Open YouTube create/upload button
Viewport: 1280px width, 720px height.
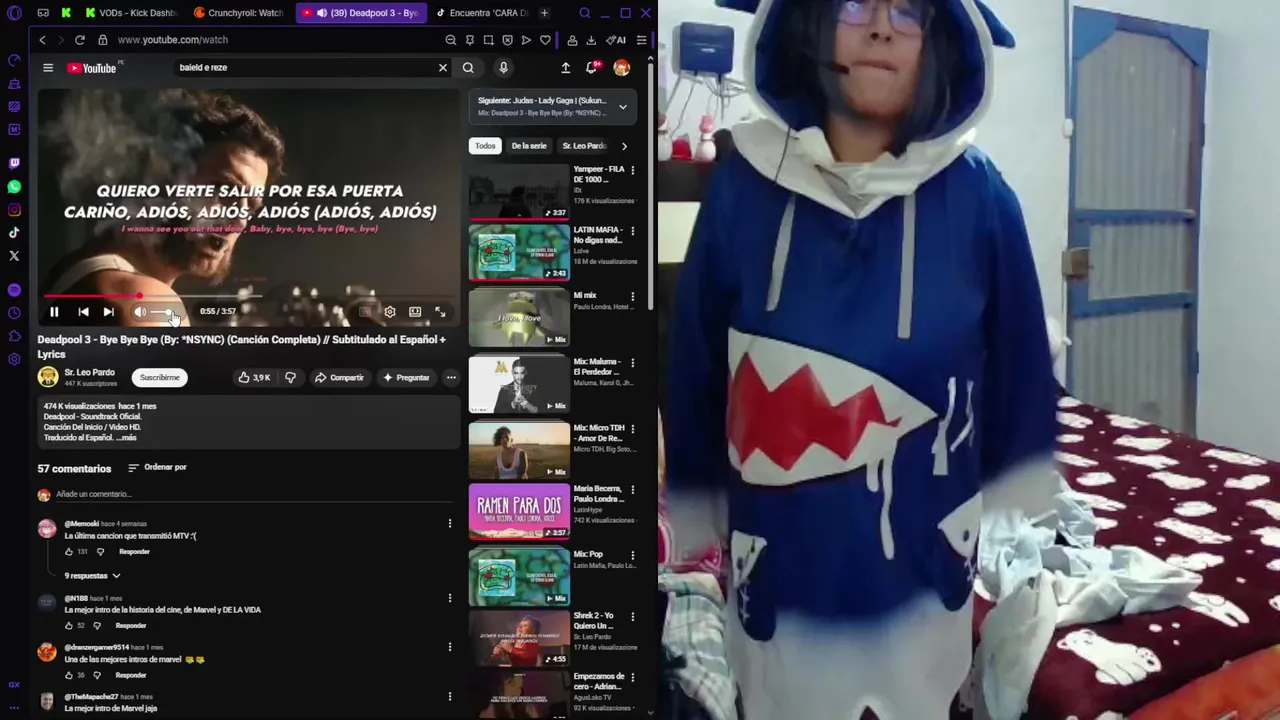565,68
